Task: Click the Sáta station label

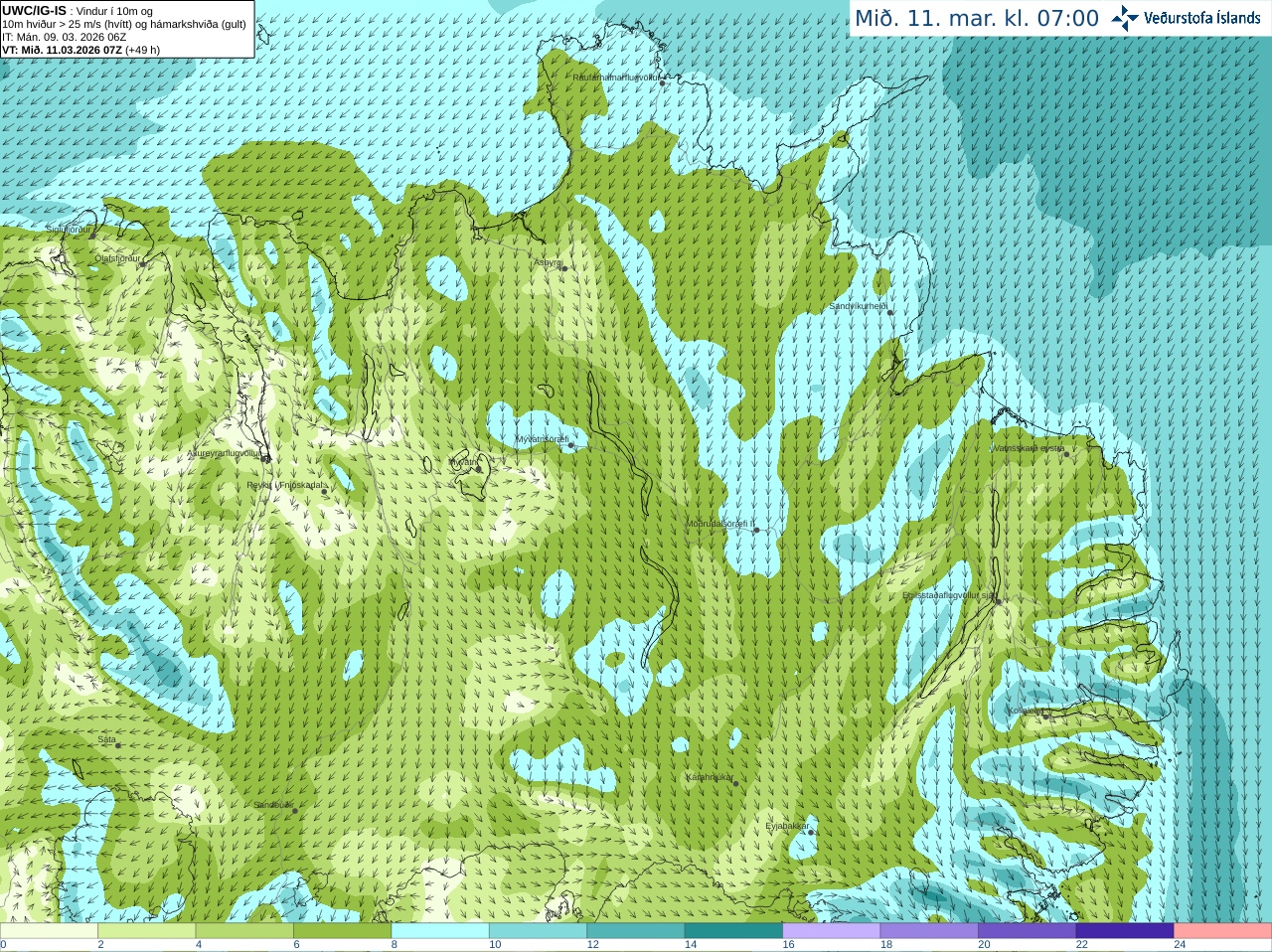Action: click(106, 739)
